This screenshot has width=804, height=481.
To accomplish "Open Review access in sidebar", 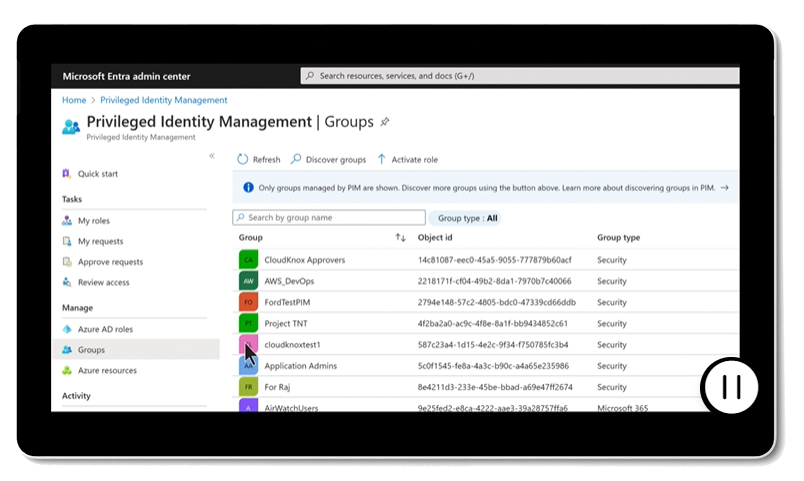I will click(104, 282).
